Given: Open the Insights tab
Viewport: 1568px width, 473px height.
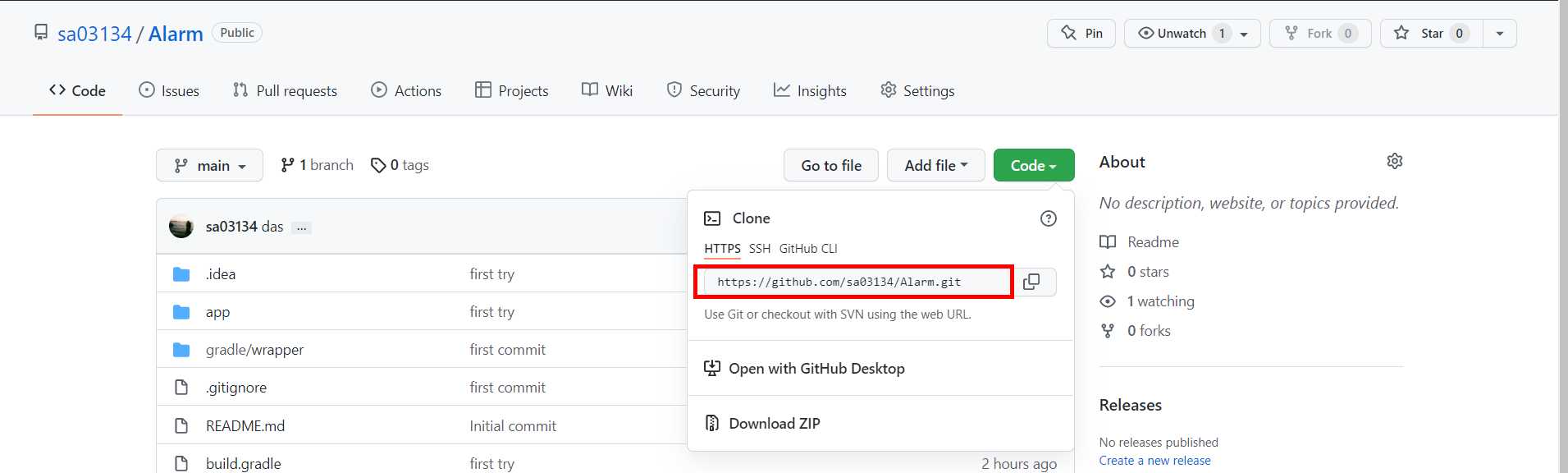Looking at the screenshot, I should tap(810, 90).
